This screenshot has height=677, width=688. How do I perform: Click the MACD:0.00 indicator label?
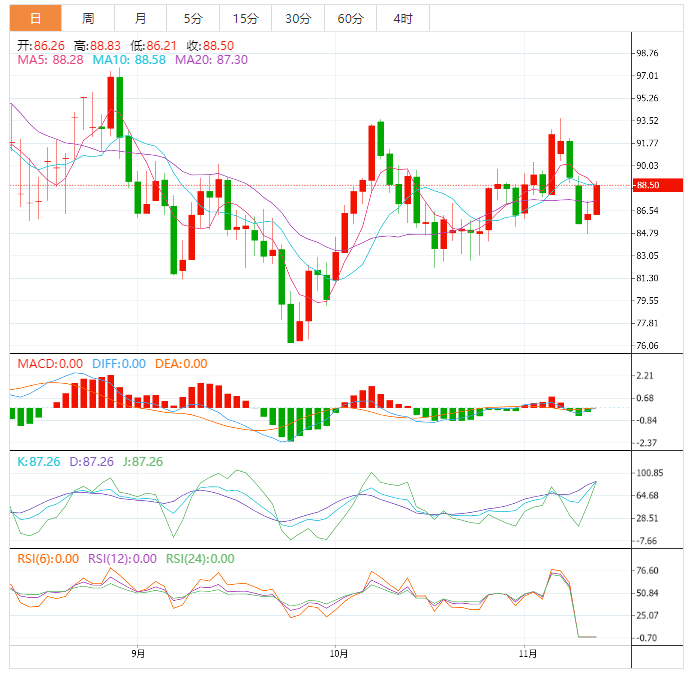coord(50,364)
